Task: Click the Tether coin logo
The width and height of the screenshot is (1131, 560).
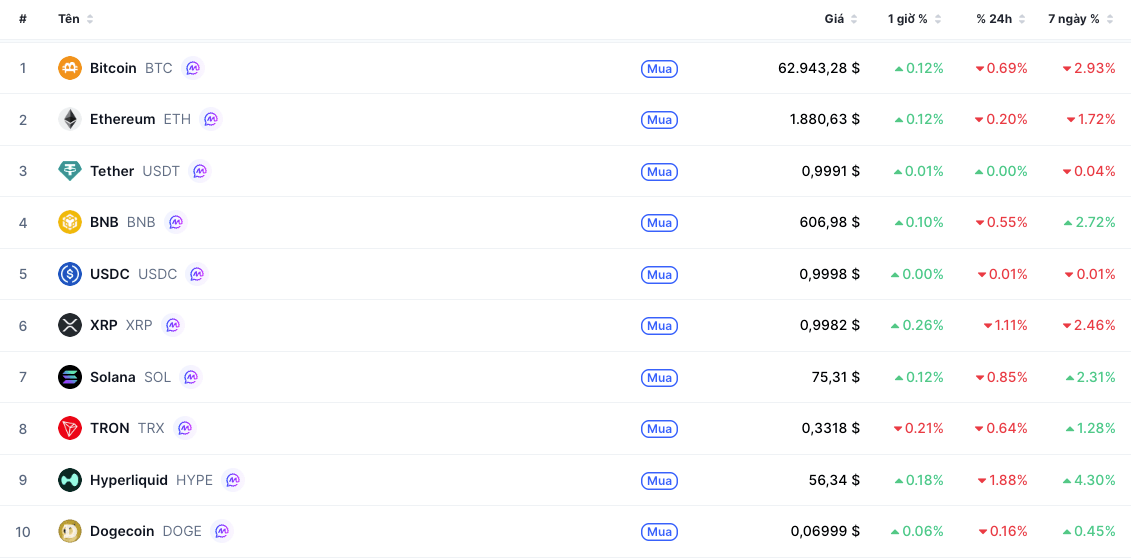Action: (x=70, y=171)
